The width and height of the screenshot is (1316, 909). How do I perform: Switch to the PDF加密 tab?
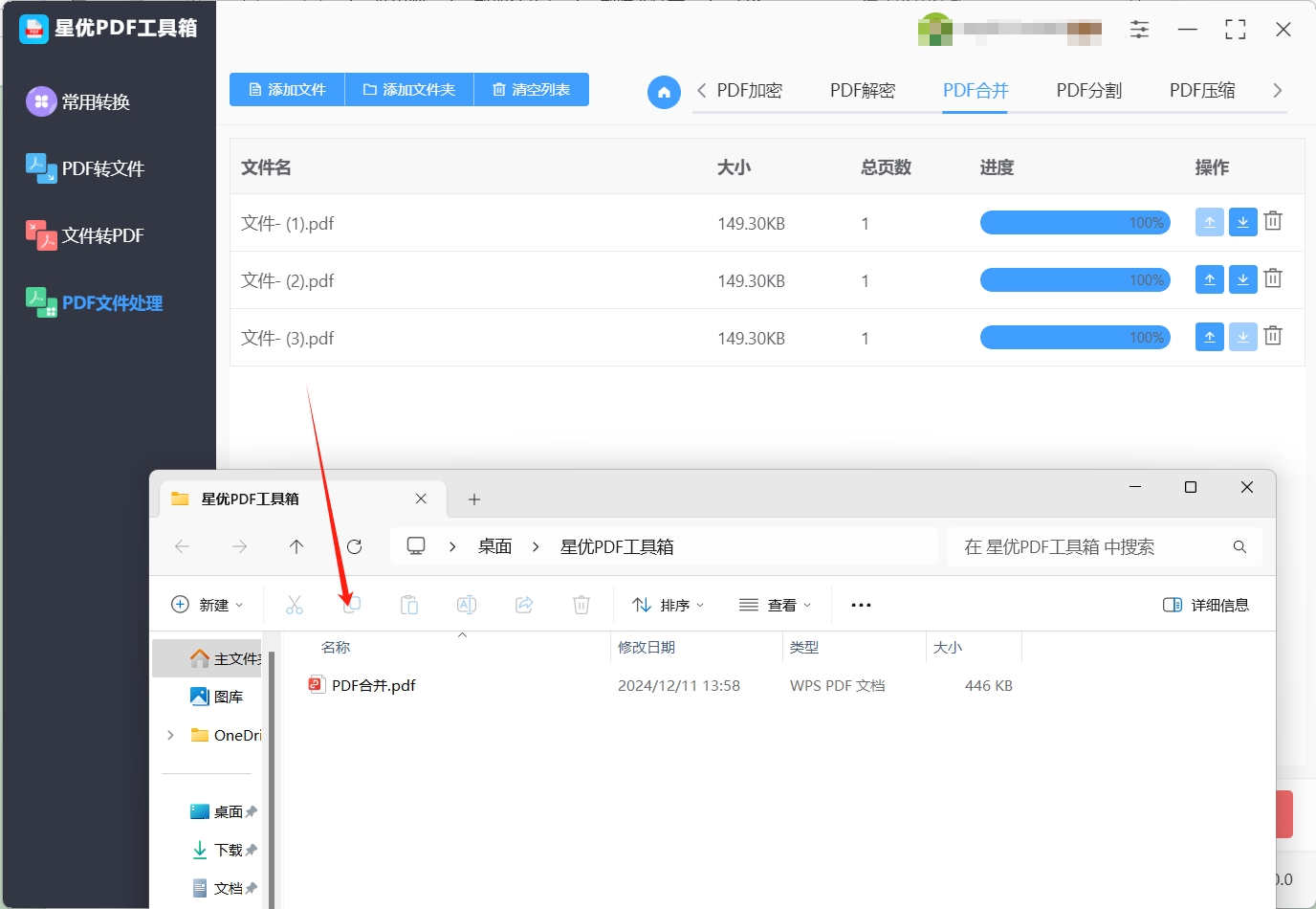click(750, 91)
